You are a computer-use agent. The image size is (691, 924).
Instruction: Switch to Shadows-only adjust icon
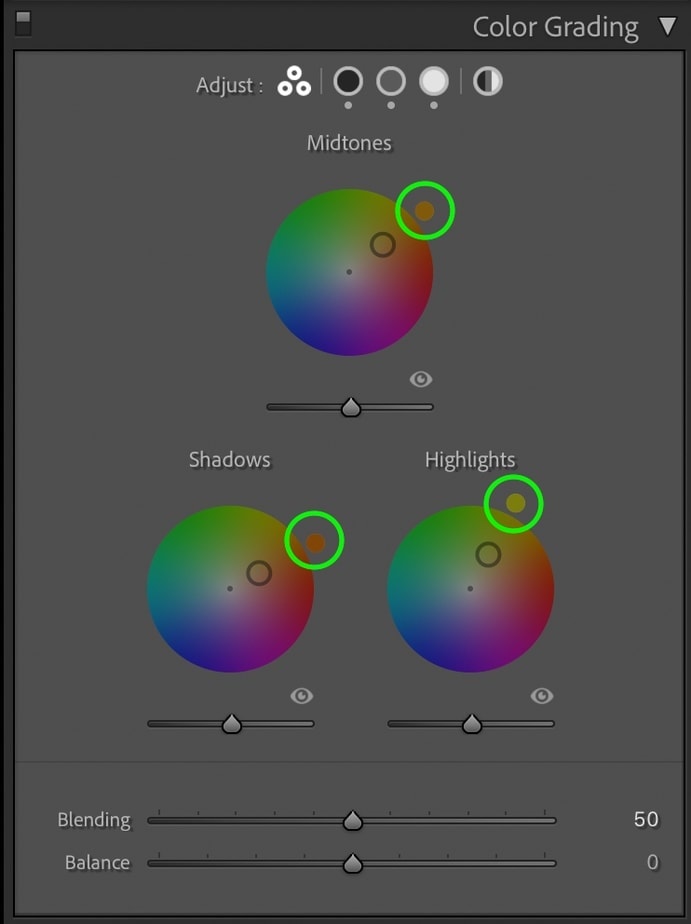348,81
